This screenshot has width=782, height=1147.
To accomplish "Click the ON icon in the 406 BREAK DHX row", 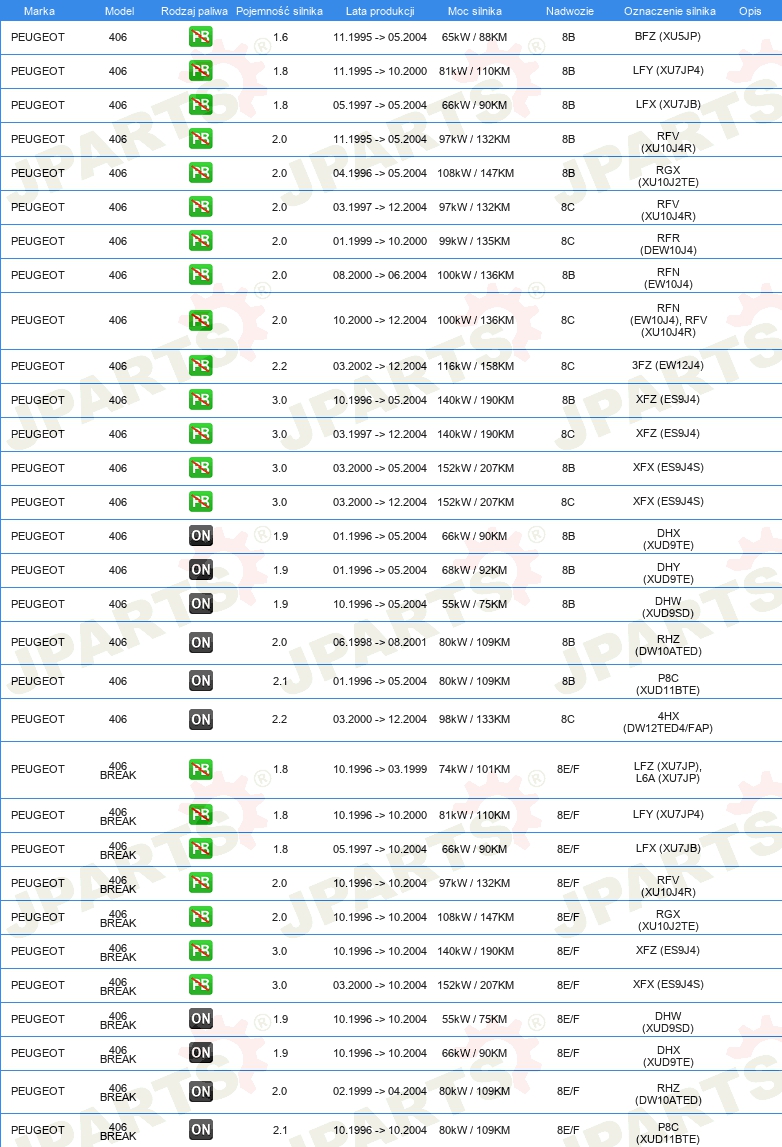I will pyautogui.click(x=200, y=1053).
